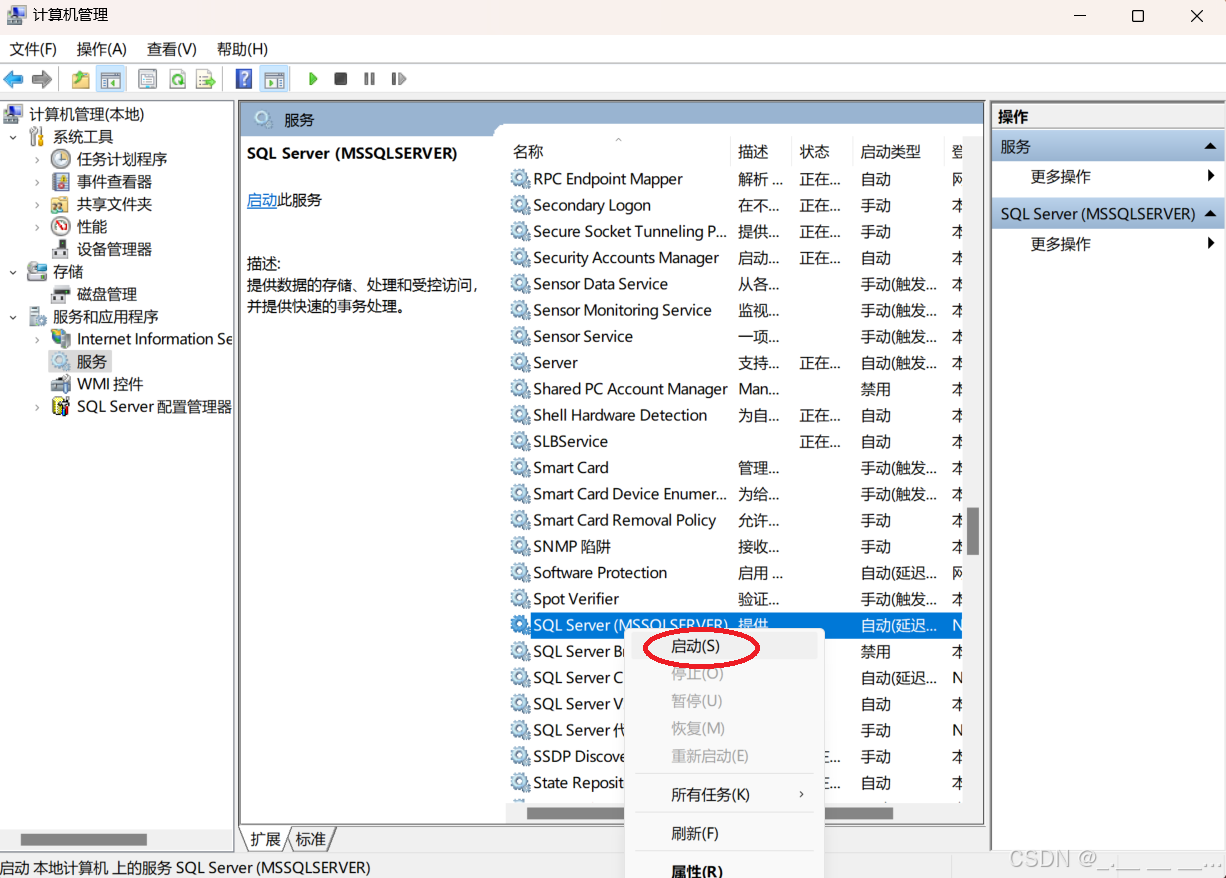1226x878 pixels.
Task: Click the gear icon beside Spot Verifier
Action: [x=520, y=598]
